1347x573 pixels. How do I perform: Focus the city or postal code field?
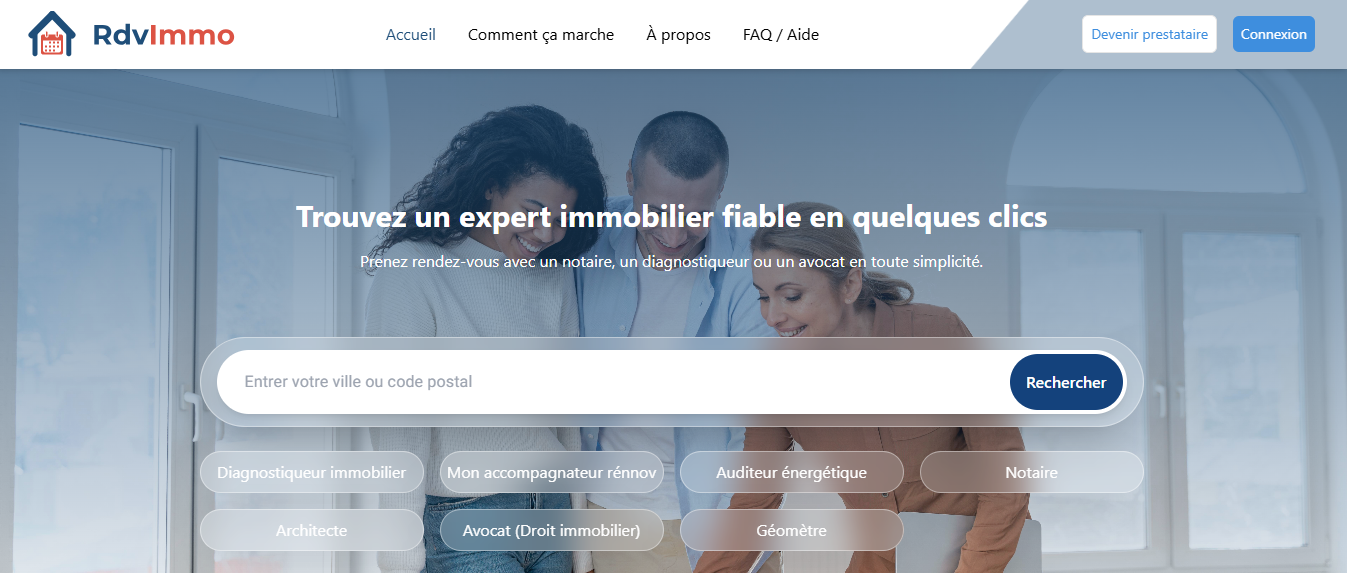[612, 382]
